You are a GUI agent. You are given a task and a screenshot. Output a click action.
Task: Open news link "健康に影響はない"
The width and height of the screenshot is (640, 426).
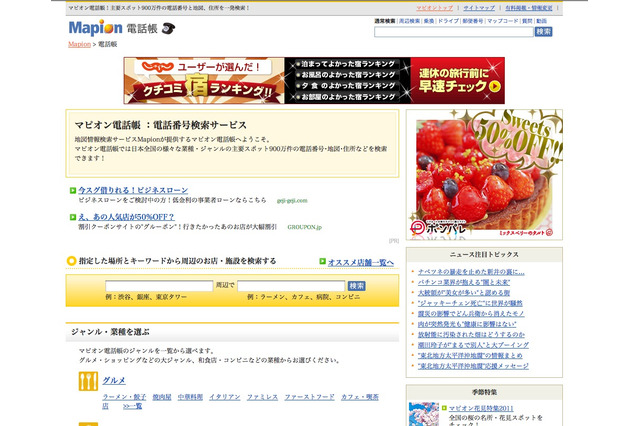467,324
